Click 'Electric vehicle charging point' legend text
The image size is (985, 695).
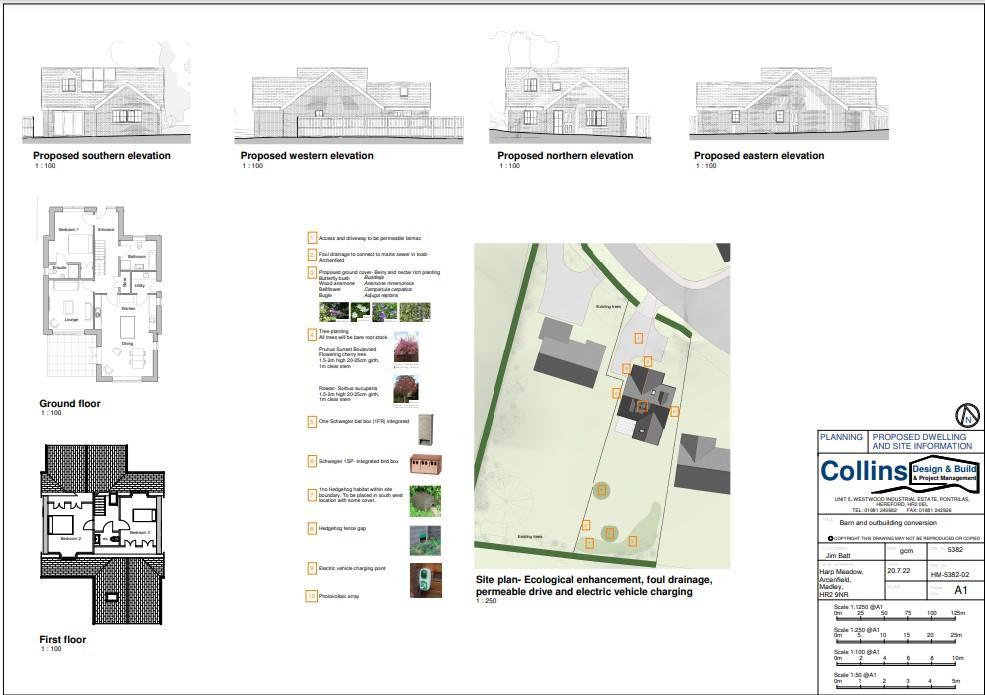point(352,569)
